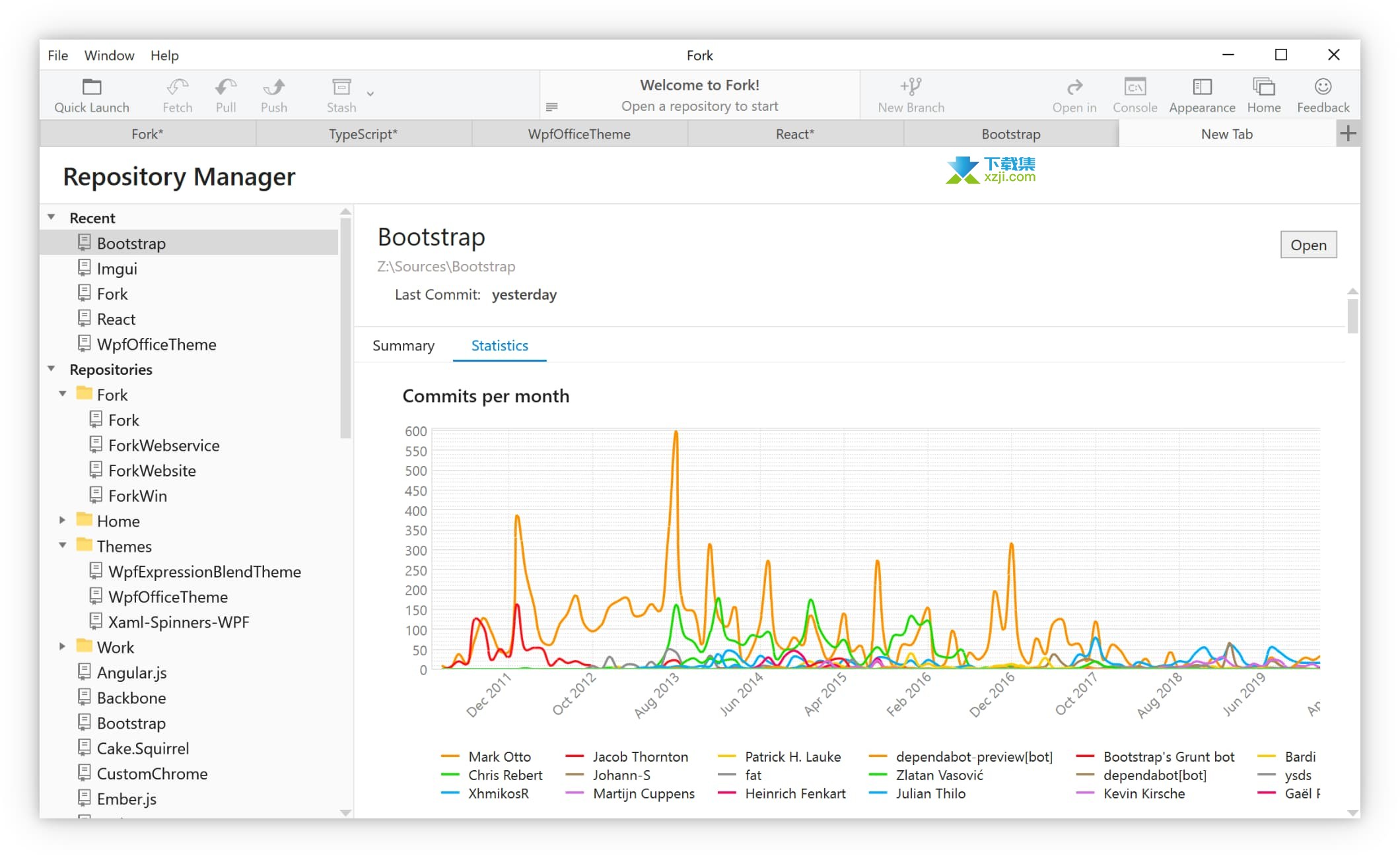
Task: Click the Fetch icon in toolbar
Action: 177,87
